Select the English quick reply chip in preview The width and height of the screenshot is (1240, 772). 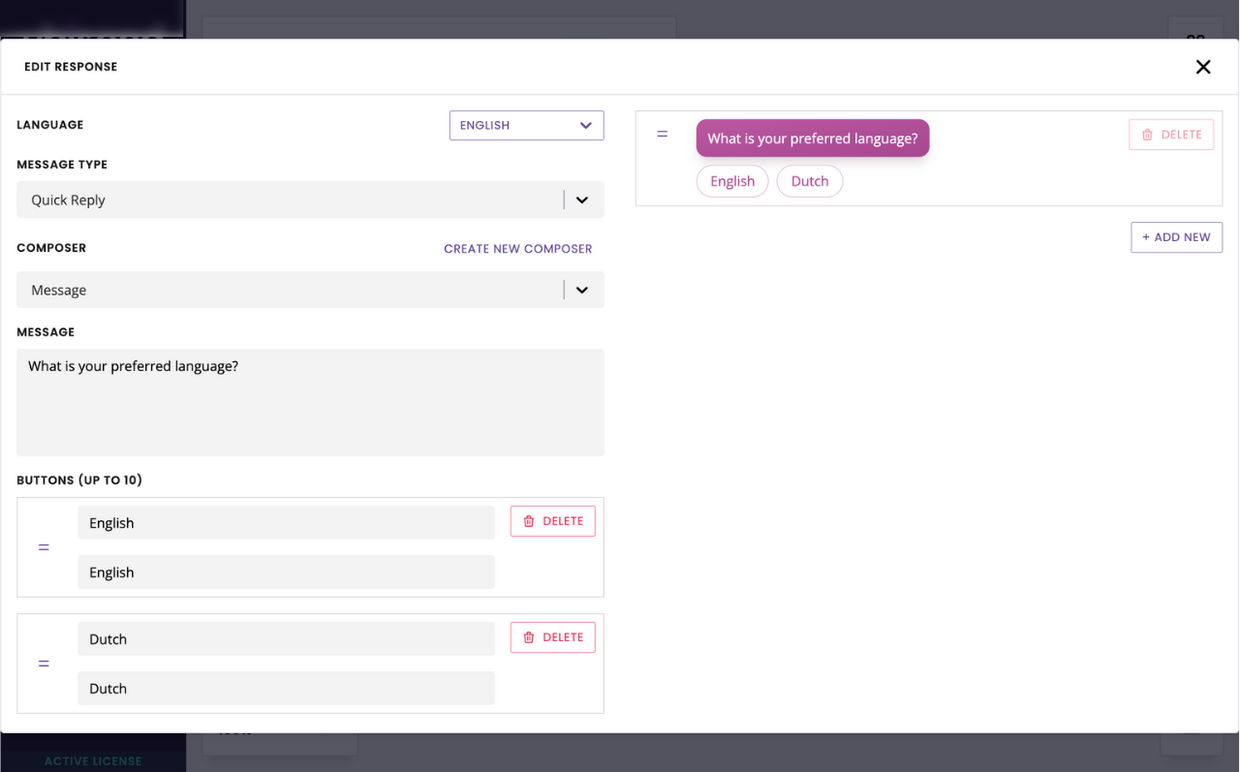(732, 181)
